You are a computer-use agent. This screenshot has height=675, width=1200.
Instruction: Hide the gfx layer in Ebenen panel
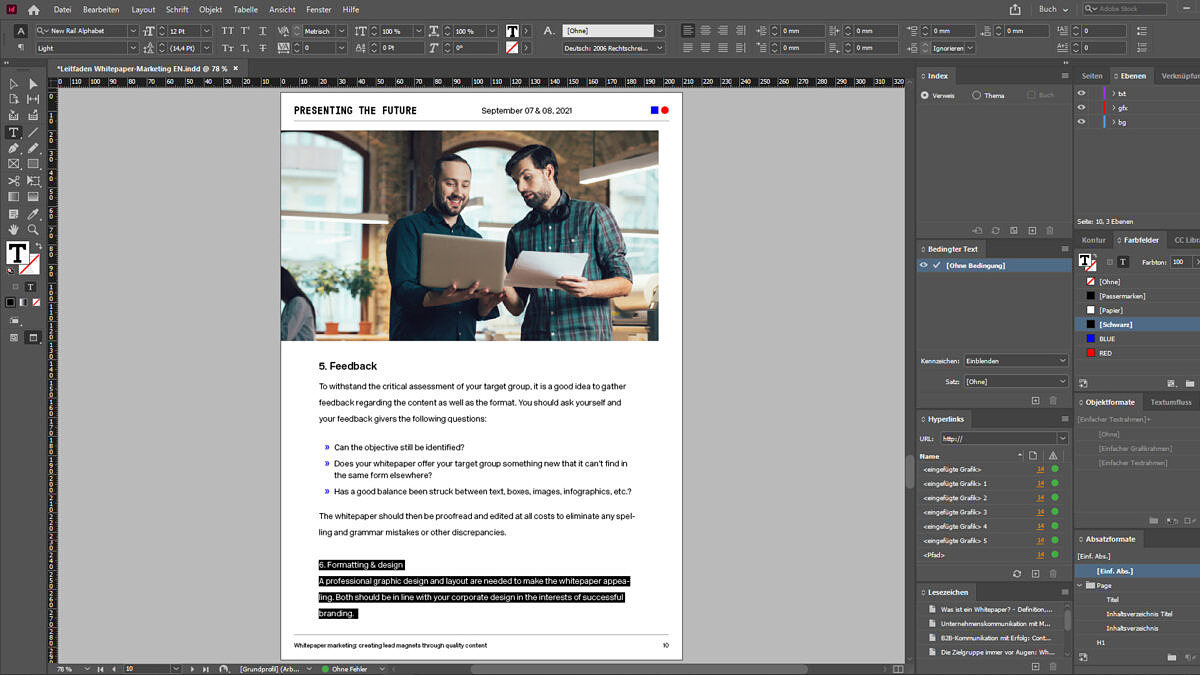click(1081, 107)
